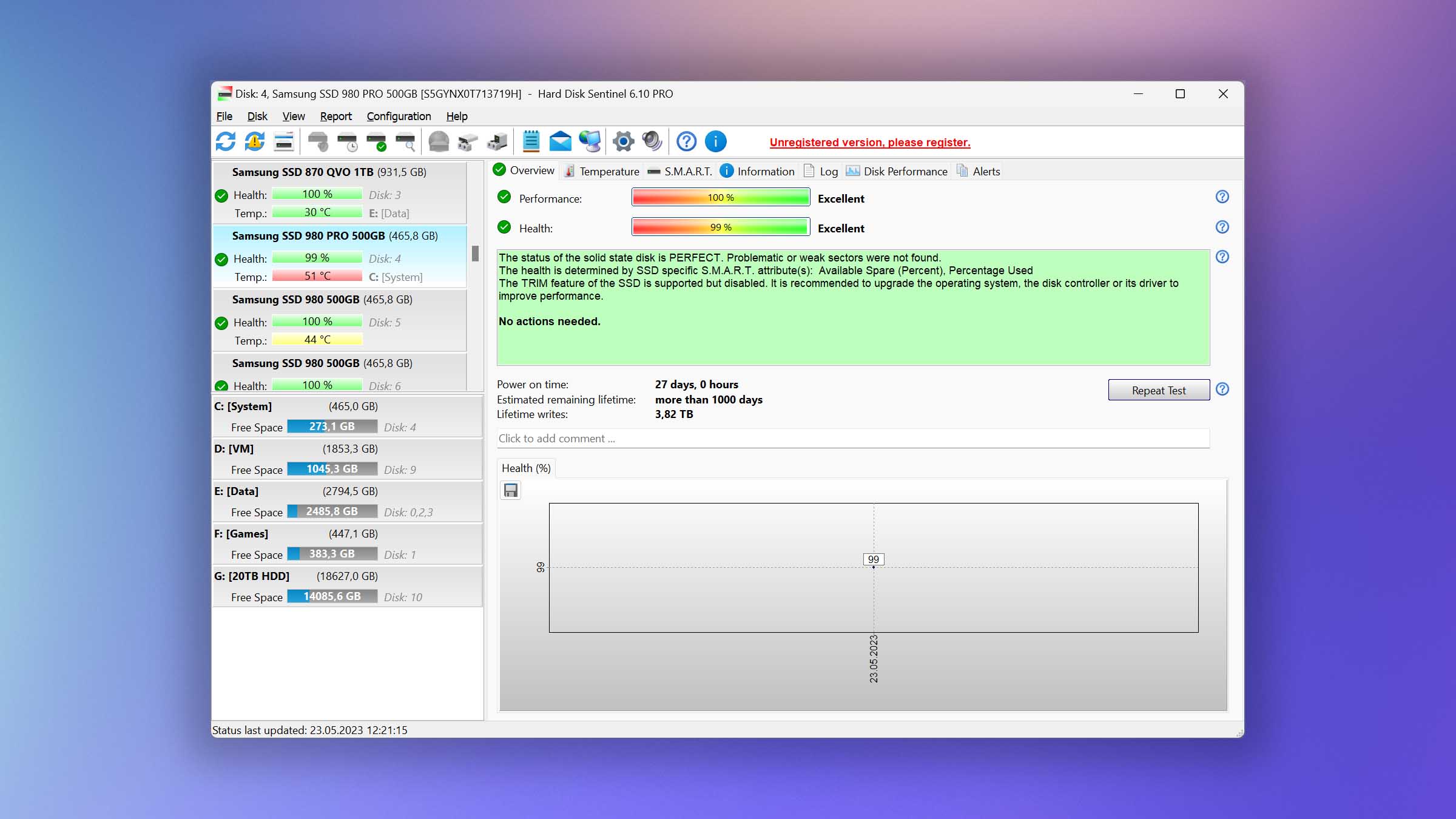Click the 99 data point in health graph
The width and height of the screenshot is (1456, 819).
point(874,560)
